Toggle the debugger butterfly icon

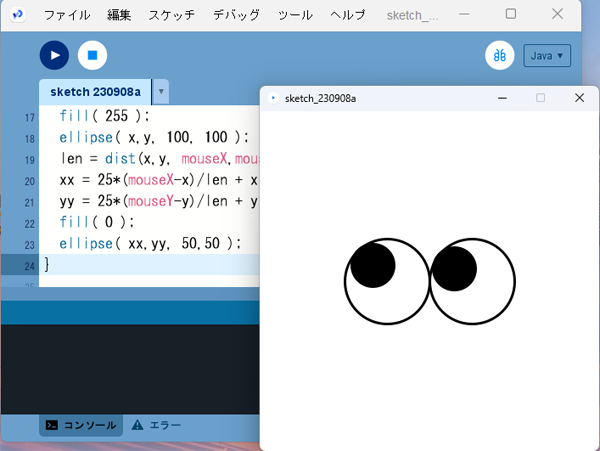(499, 55)
